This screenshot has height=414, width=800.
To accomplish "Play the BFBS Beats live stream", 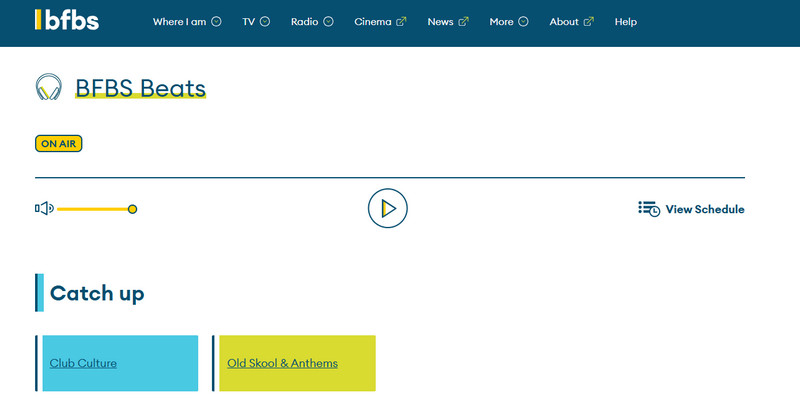I will pyautogui.click(x=388, y=208).
